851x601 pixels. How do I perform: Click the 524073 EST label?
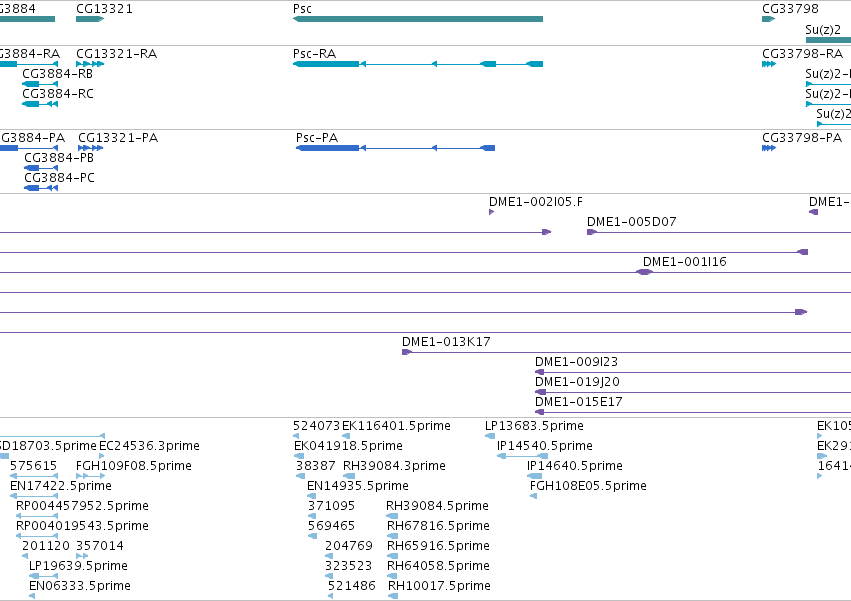point(316,426)
